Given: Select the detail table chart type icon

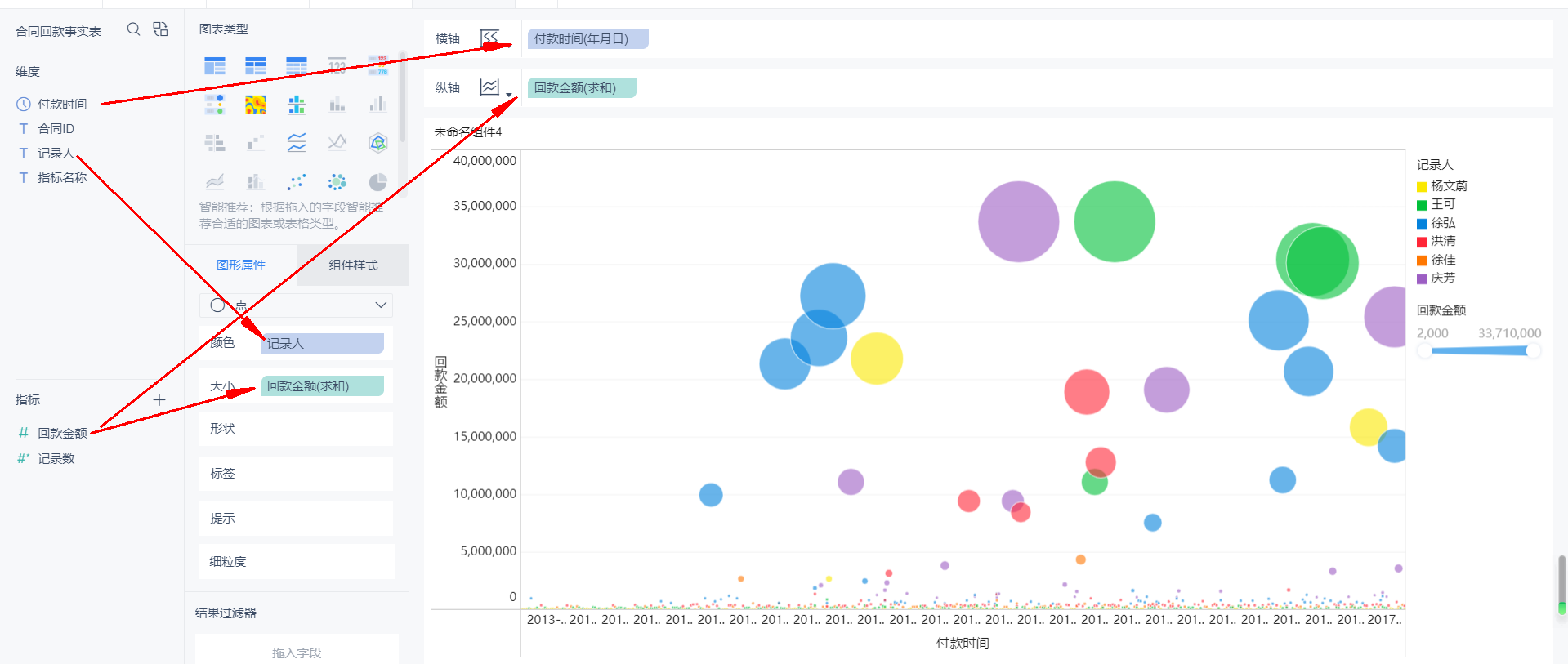Looking at the screenshot, I should click(x=297, y=66).
